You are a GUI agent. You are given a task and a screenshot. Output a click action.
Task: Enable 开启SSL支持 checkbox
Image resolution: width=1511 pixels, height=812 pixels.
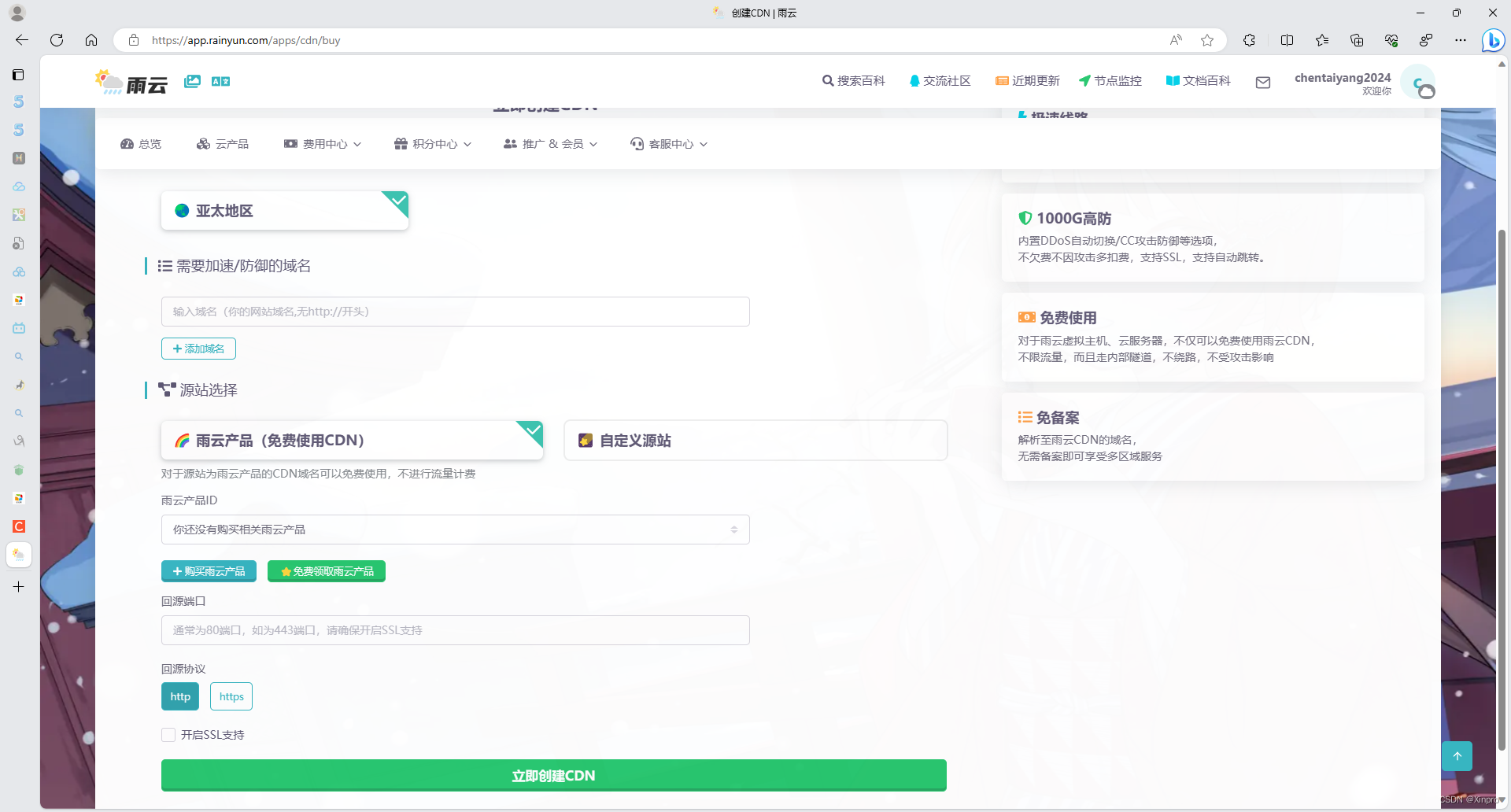pyautogui.click(x=168, y=735)
